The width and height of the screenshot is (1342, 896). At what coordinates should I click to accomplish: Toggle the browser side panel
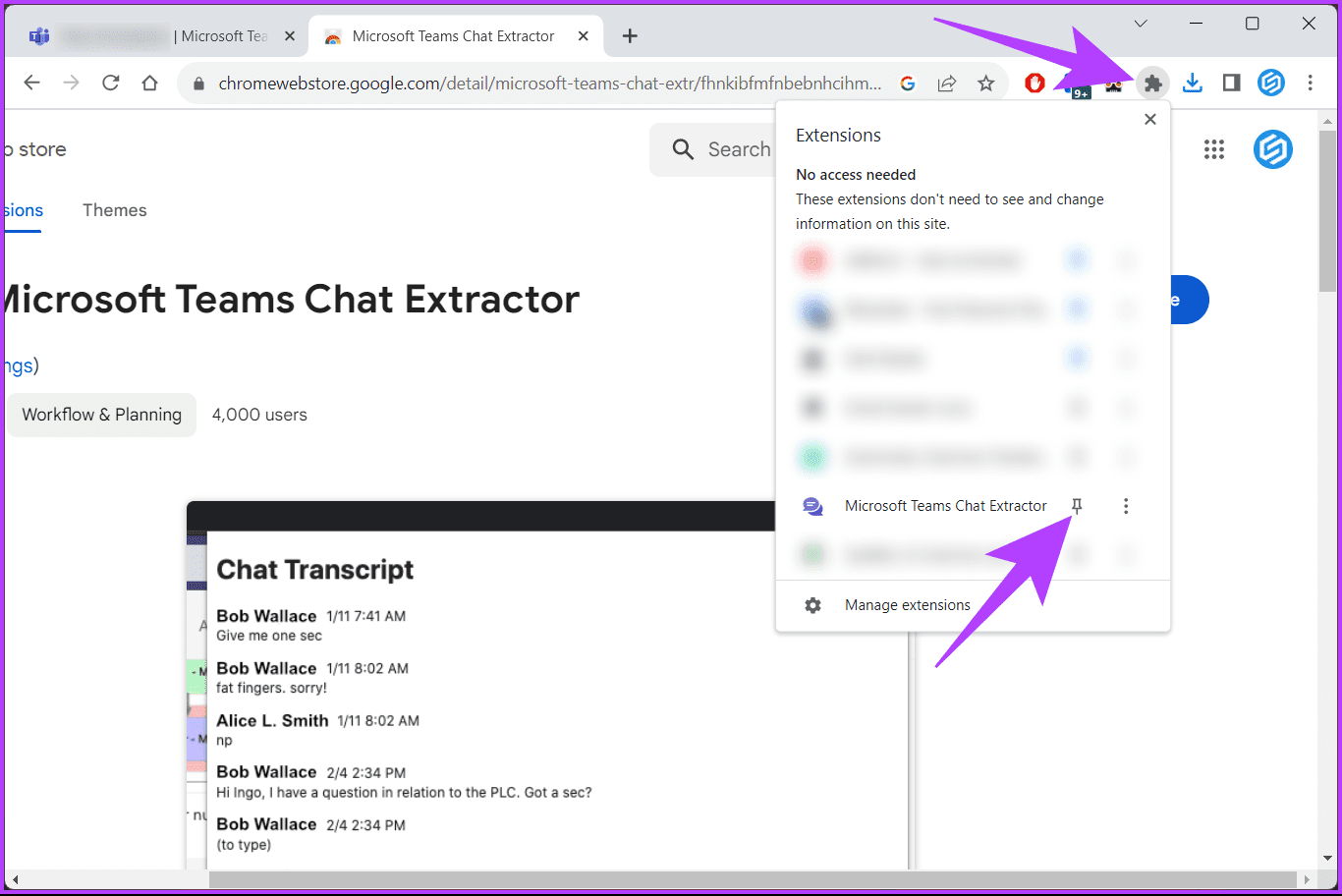(1232, 84)
